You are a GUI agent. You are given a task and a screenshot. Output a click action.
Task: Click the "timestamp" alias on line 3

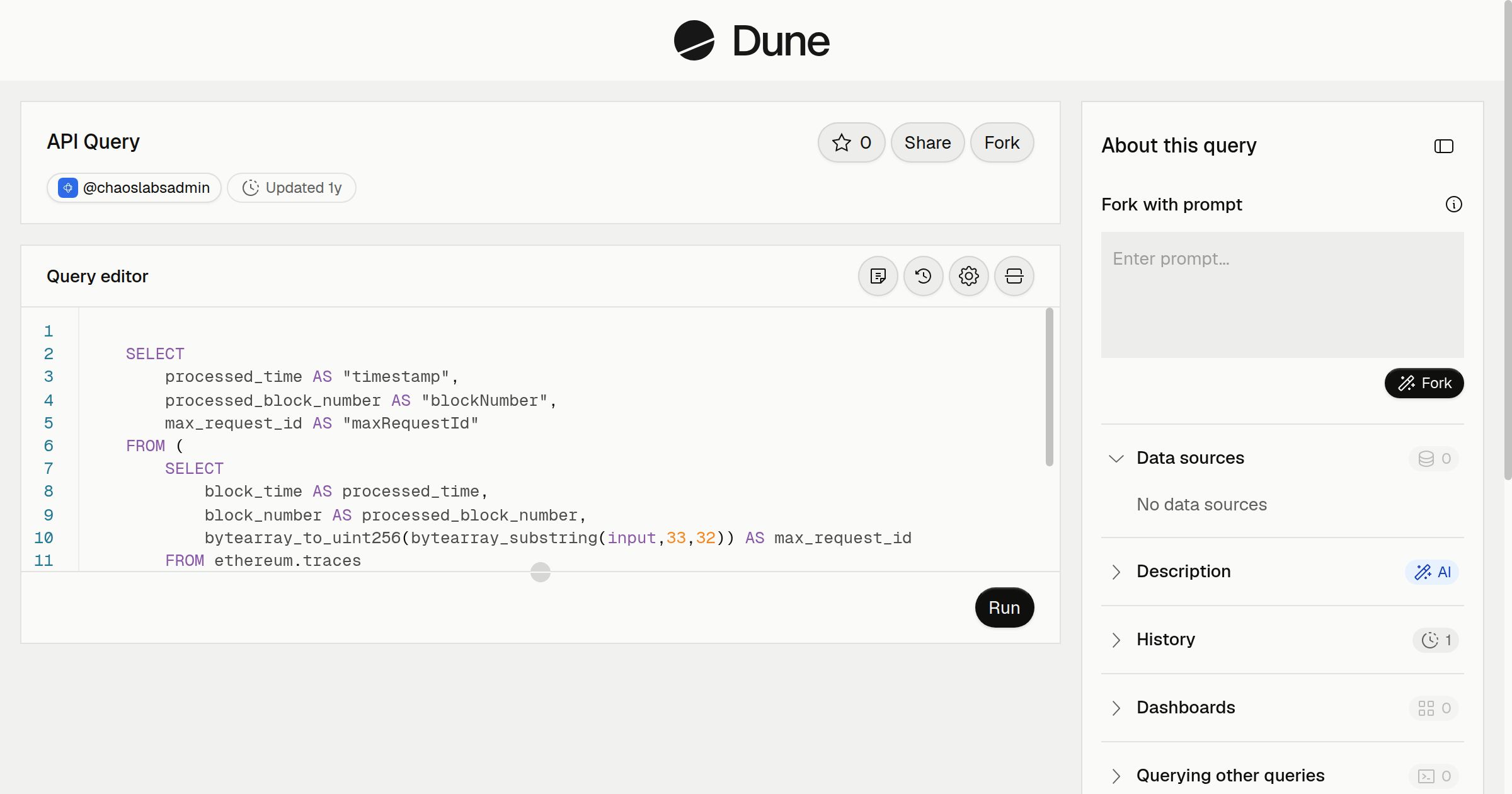point(396,376)
